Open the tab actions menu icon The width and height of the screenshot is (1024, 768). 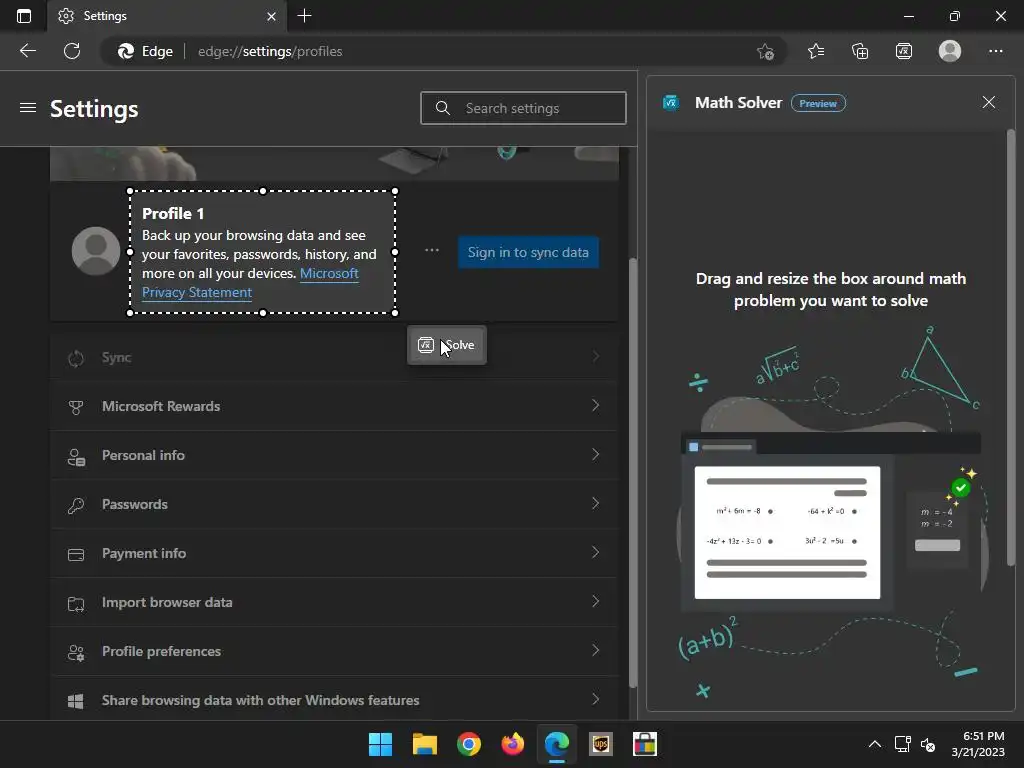click(x=24, y=16)
